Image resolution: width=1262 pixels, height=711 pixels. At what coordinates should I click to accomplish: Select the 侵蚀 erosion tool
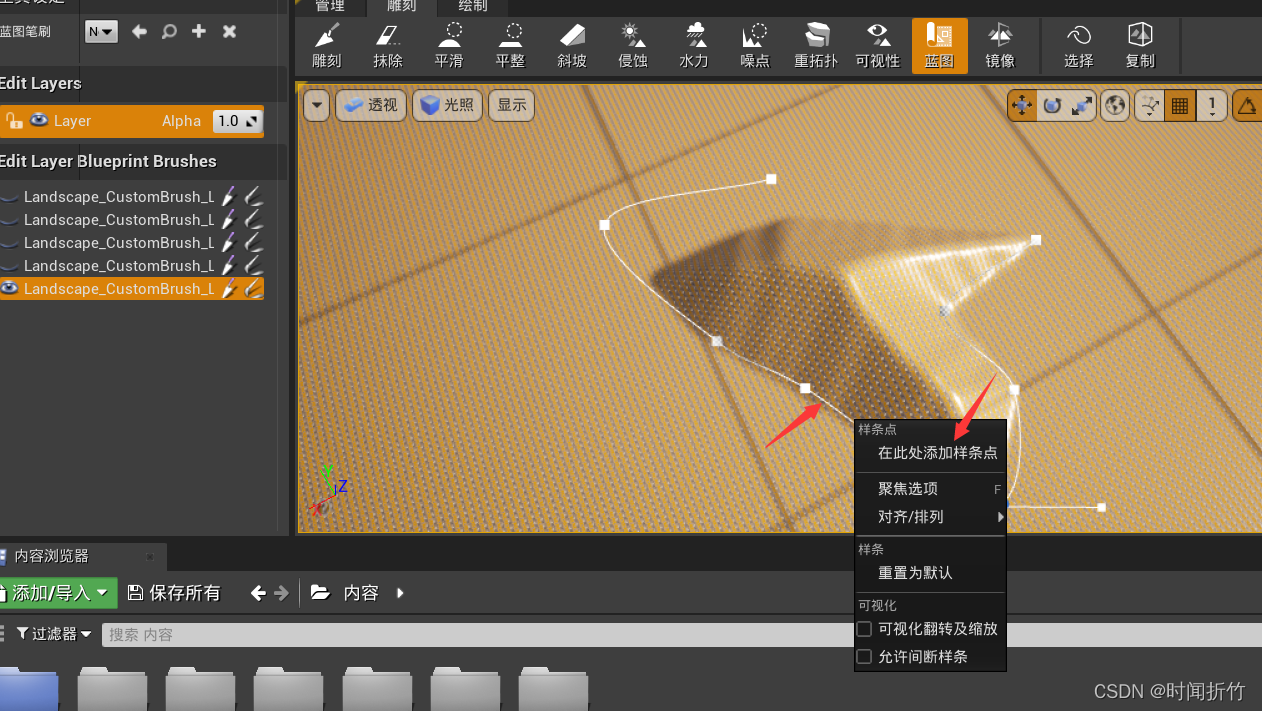click(633, 46)
